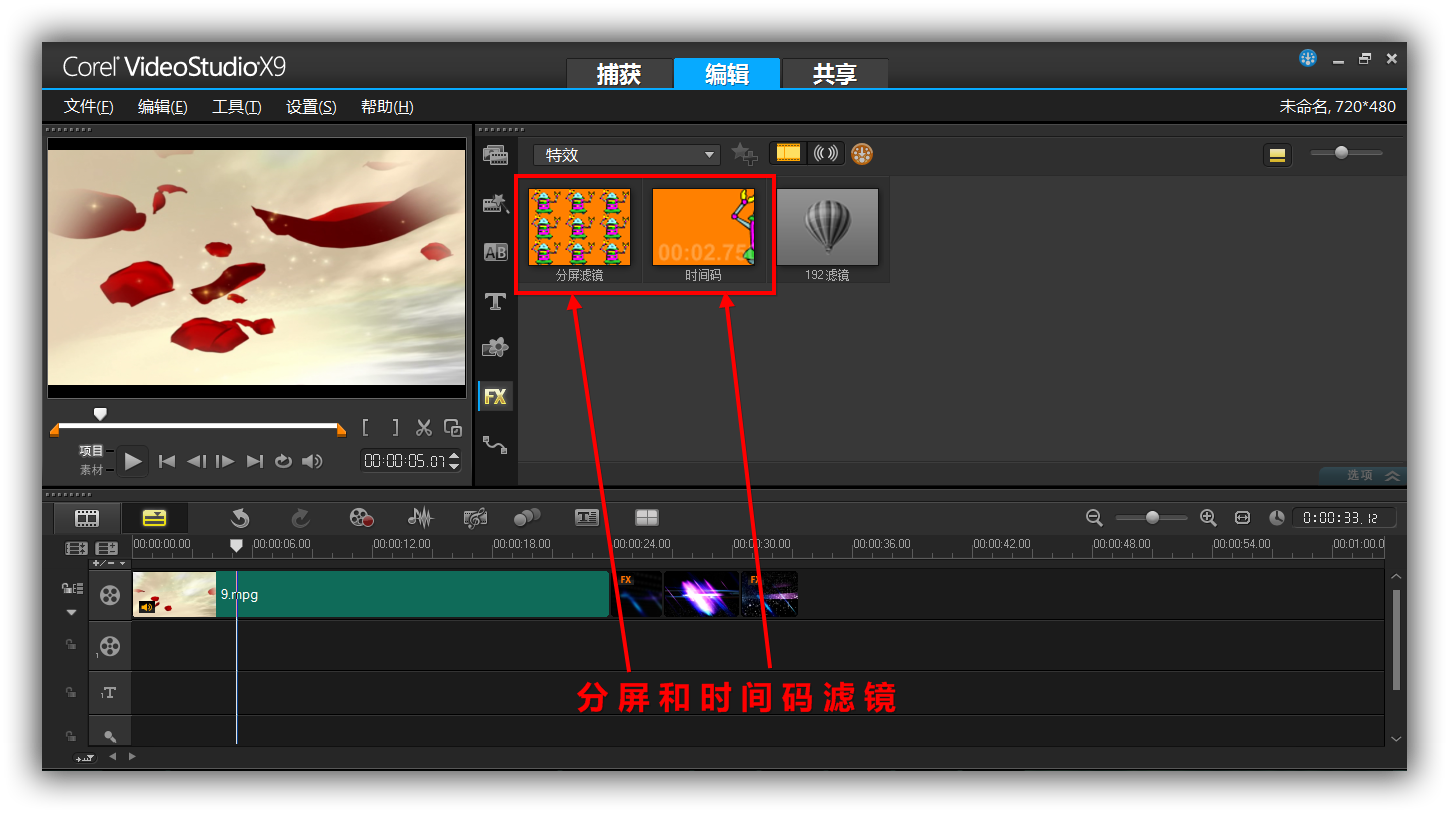Open the Transition (AB) library panel
The image size is (1449, 813).
point(495,252)
